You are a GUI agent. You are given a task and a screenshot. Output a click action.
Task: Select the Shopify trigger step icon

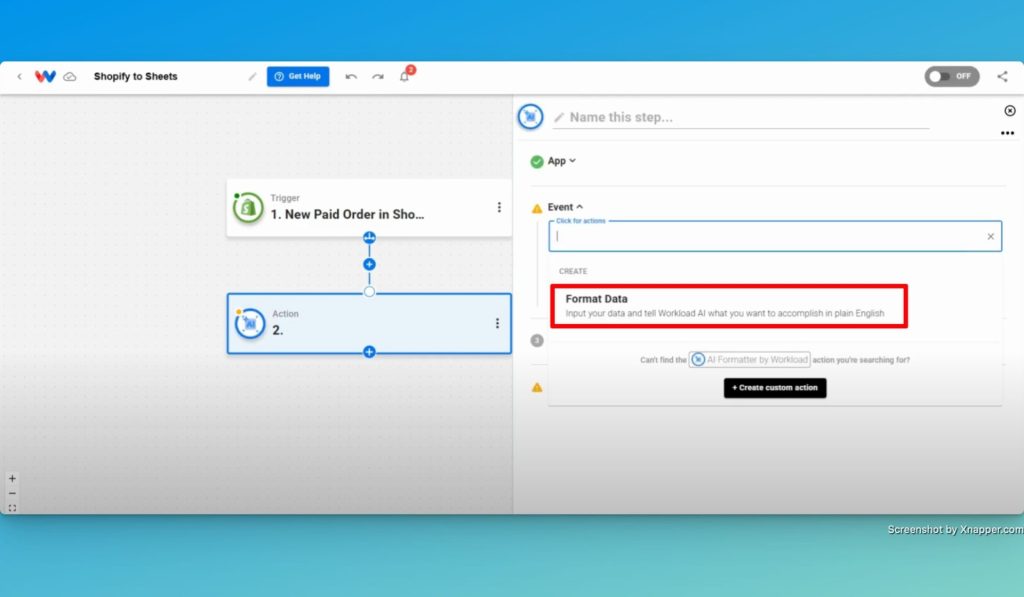(x=248, y=208)
